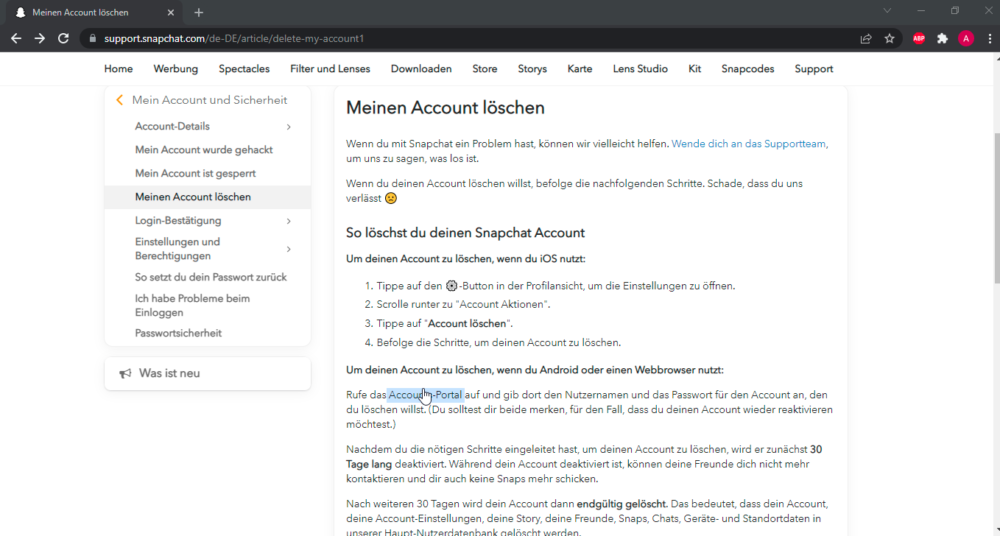Click the So löschst du deinen Snapchat Account heading

(x=465, y=233)
